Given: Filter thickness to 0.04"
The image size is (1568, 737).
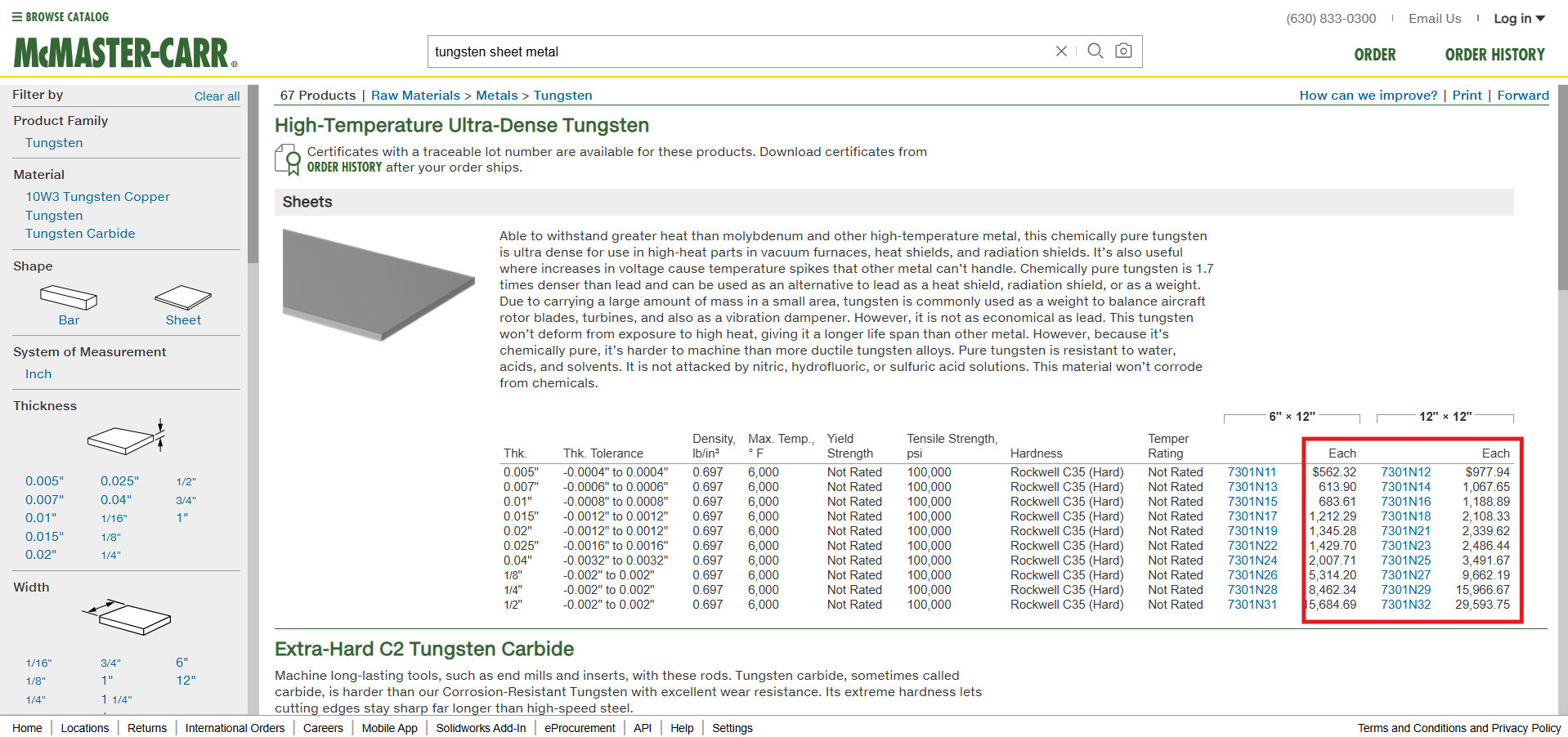Looking at the screenshot, I should 116,500.
